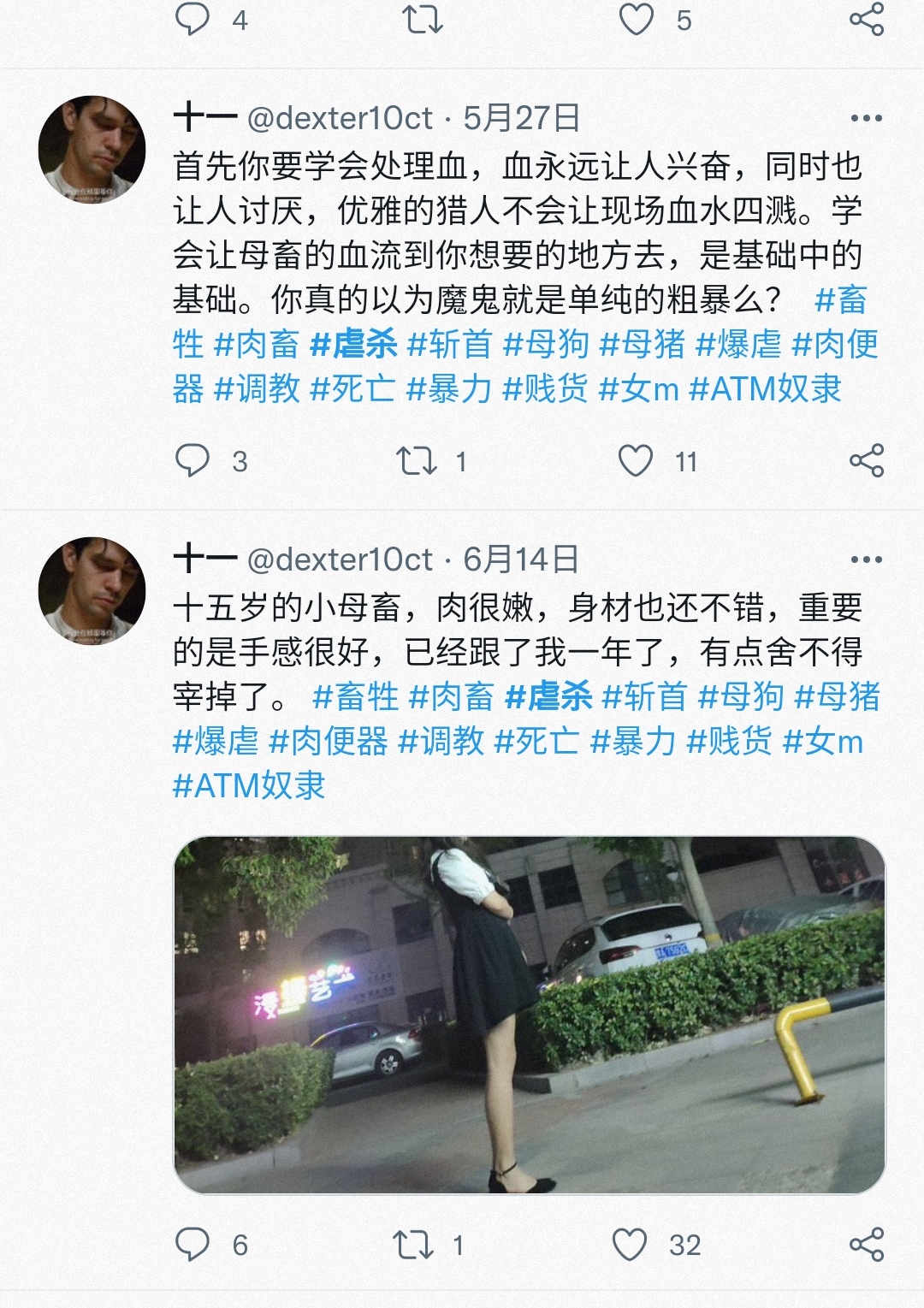Retweet the 5月27日 post
The image size is (924, 1308).
pos(417,460)
